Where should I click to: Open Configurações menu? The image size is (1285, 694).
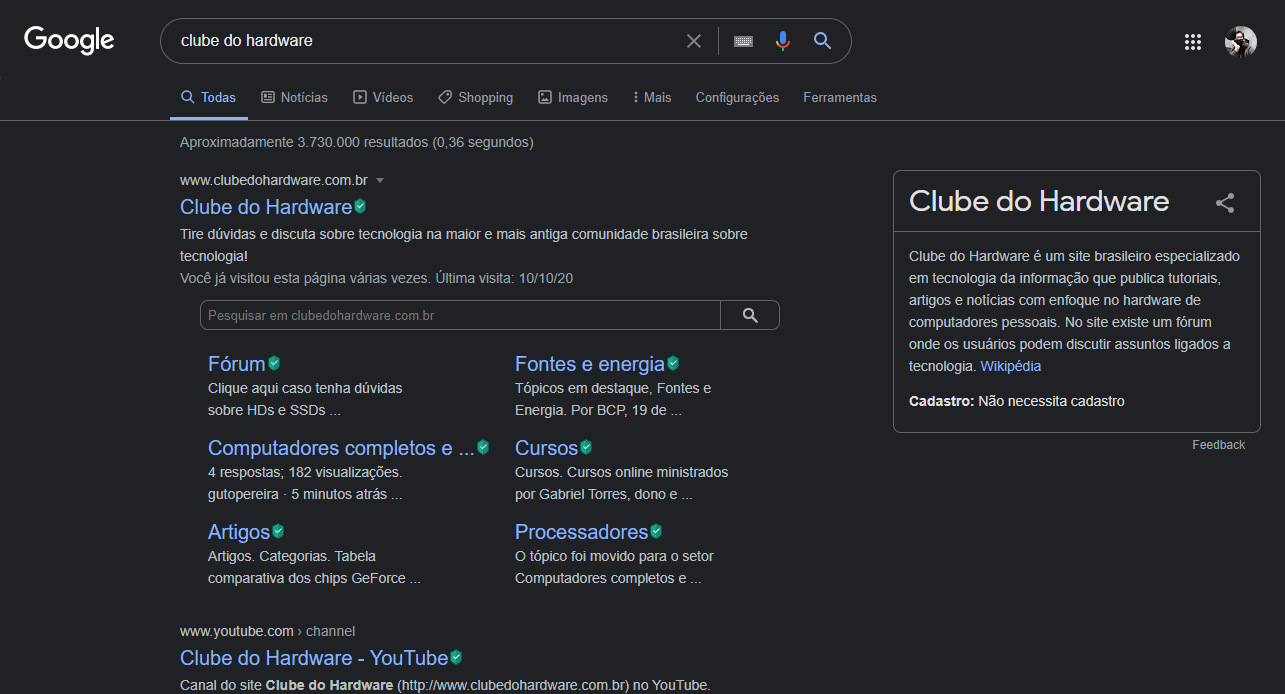point(737,97)
